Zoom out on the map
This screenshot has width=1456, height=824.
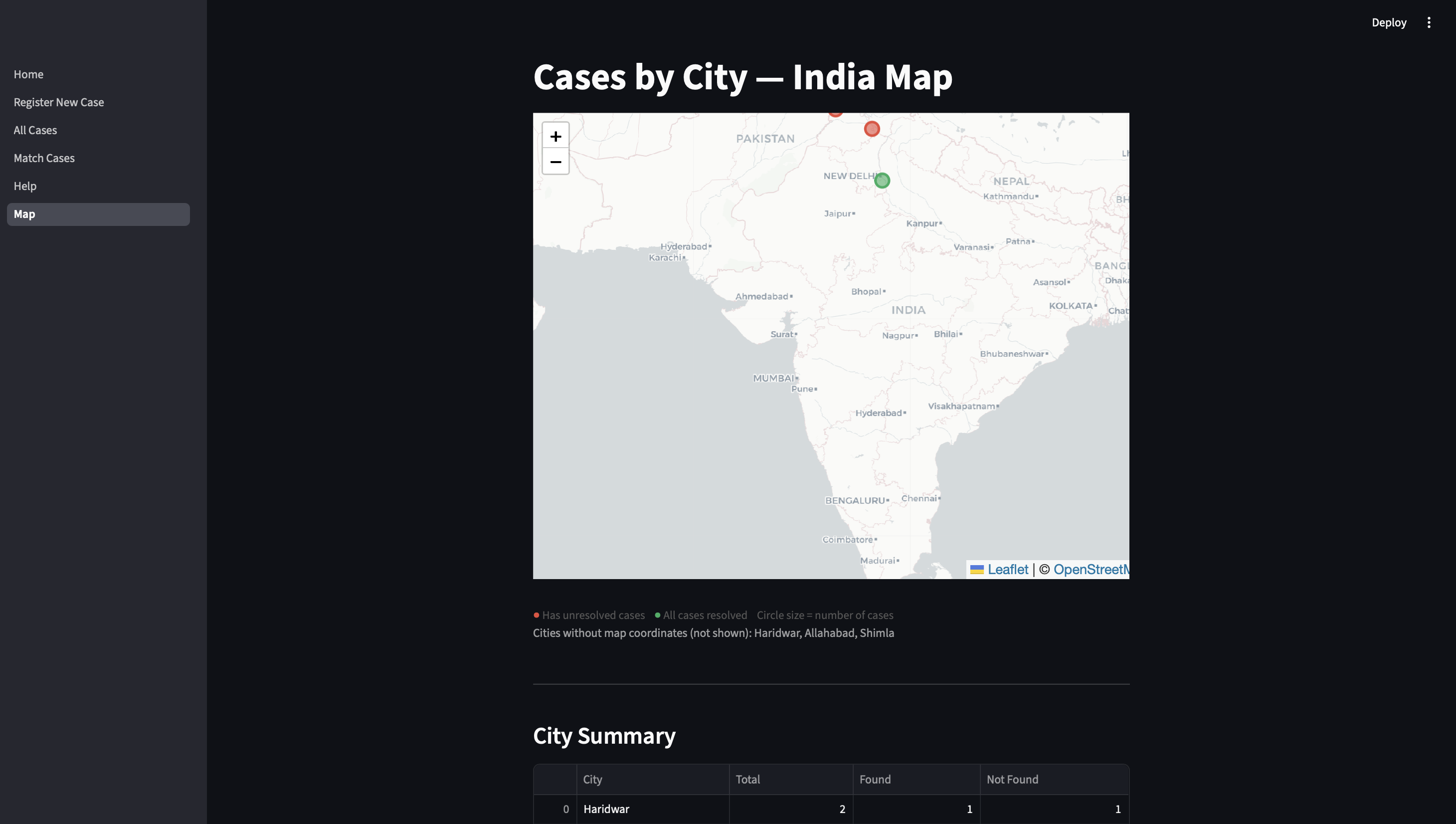coord(555,162)
